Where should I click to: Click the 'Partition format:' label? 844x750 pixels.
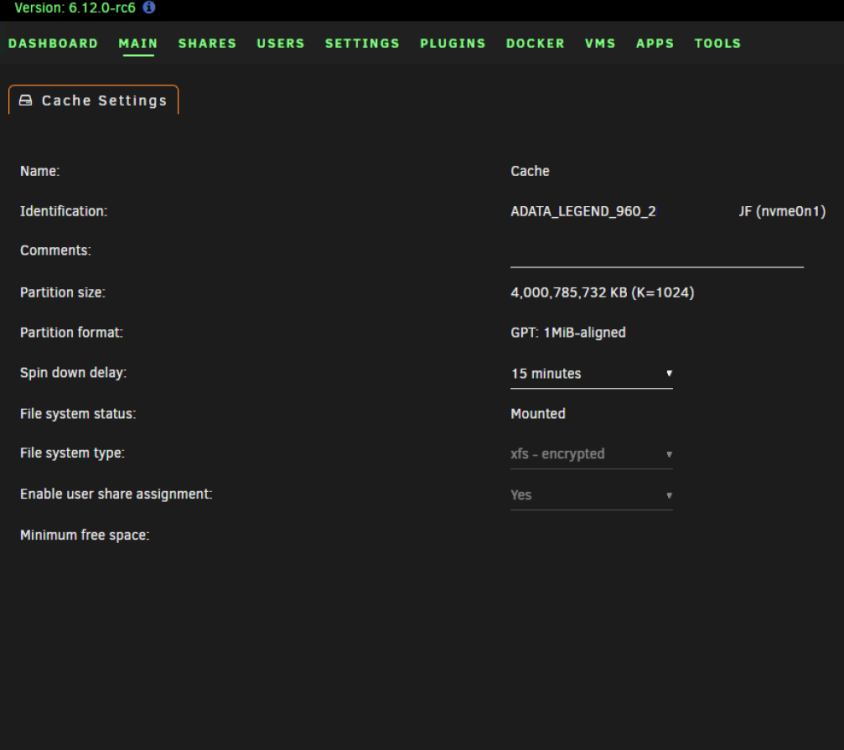[72, 333]
